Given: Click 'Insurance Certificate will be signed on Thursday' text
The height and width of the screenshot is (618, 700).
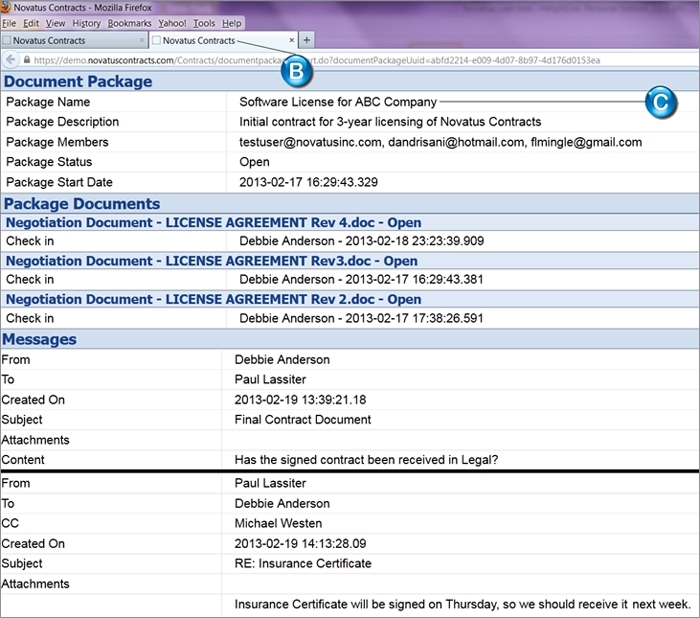Looking at the screenshot, I should (462, 604).
